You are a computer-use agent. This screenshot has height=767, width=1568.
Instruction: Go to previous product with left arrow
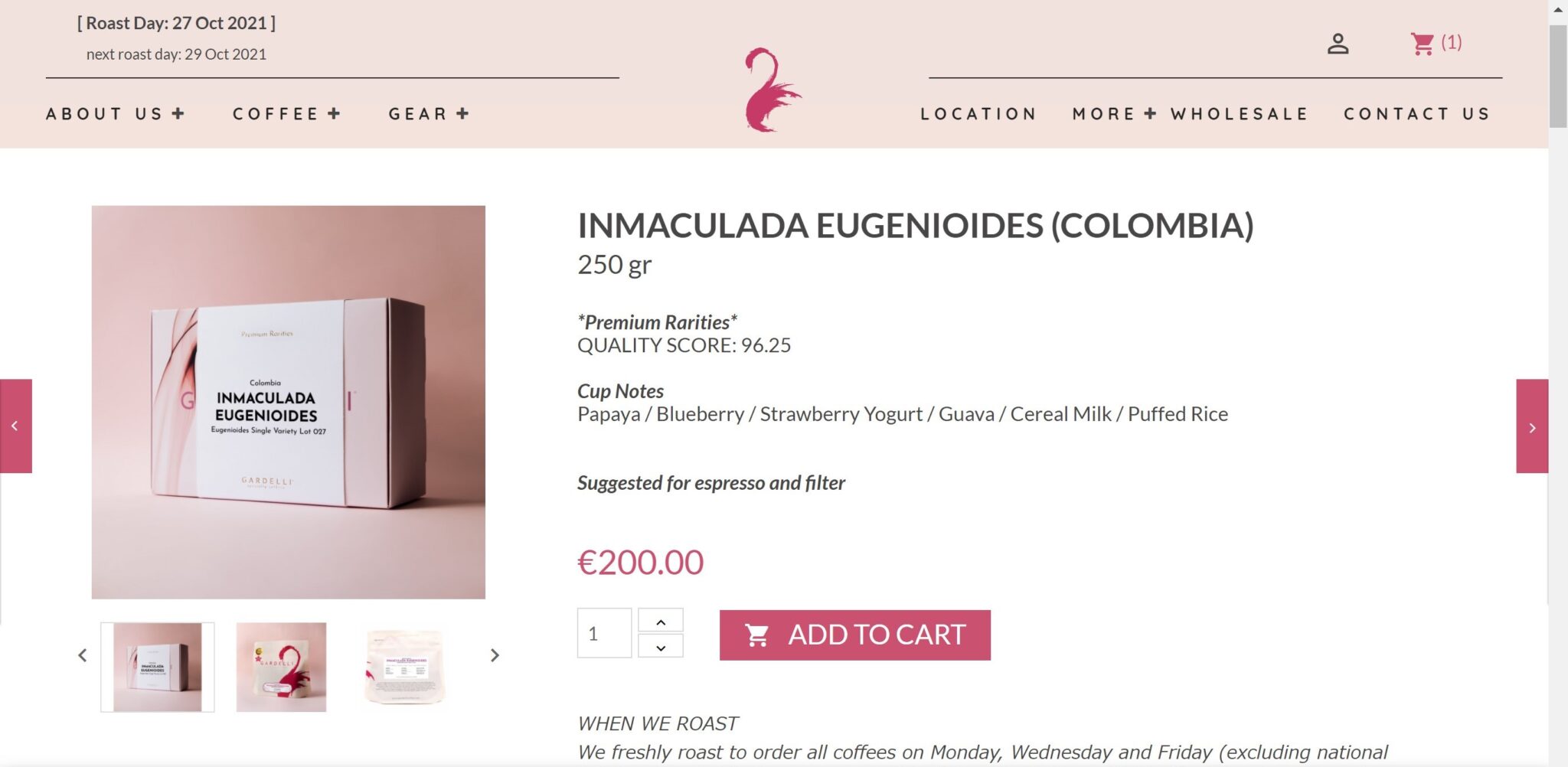point(15,426)
